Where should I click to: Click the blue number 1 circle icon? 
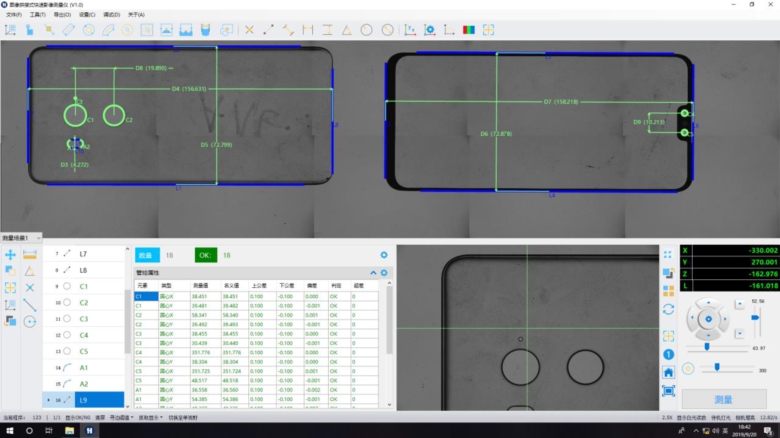(668, 354)
